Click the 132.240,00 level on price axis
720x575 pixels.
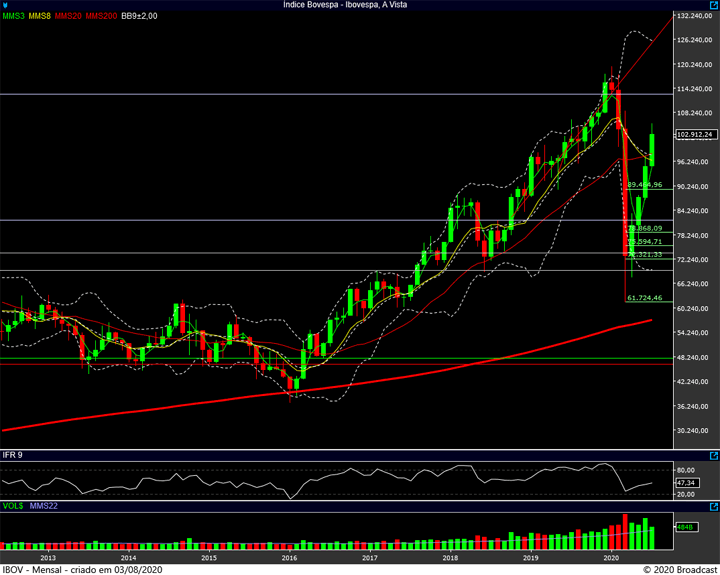(x=694, y=17)
